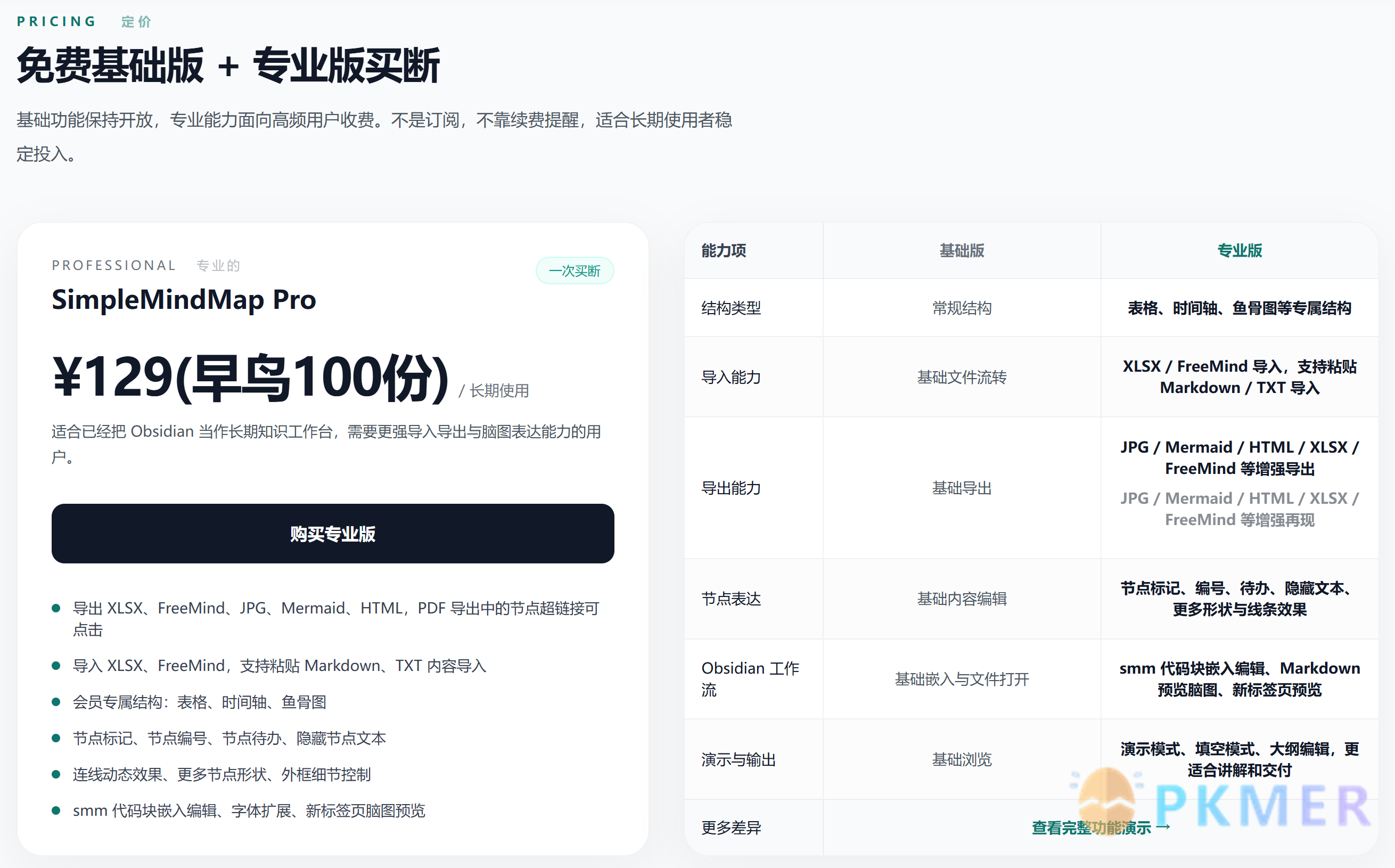Click the PROFESSIONAL label

[113, 265]
